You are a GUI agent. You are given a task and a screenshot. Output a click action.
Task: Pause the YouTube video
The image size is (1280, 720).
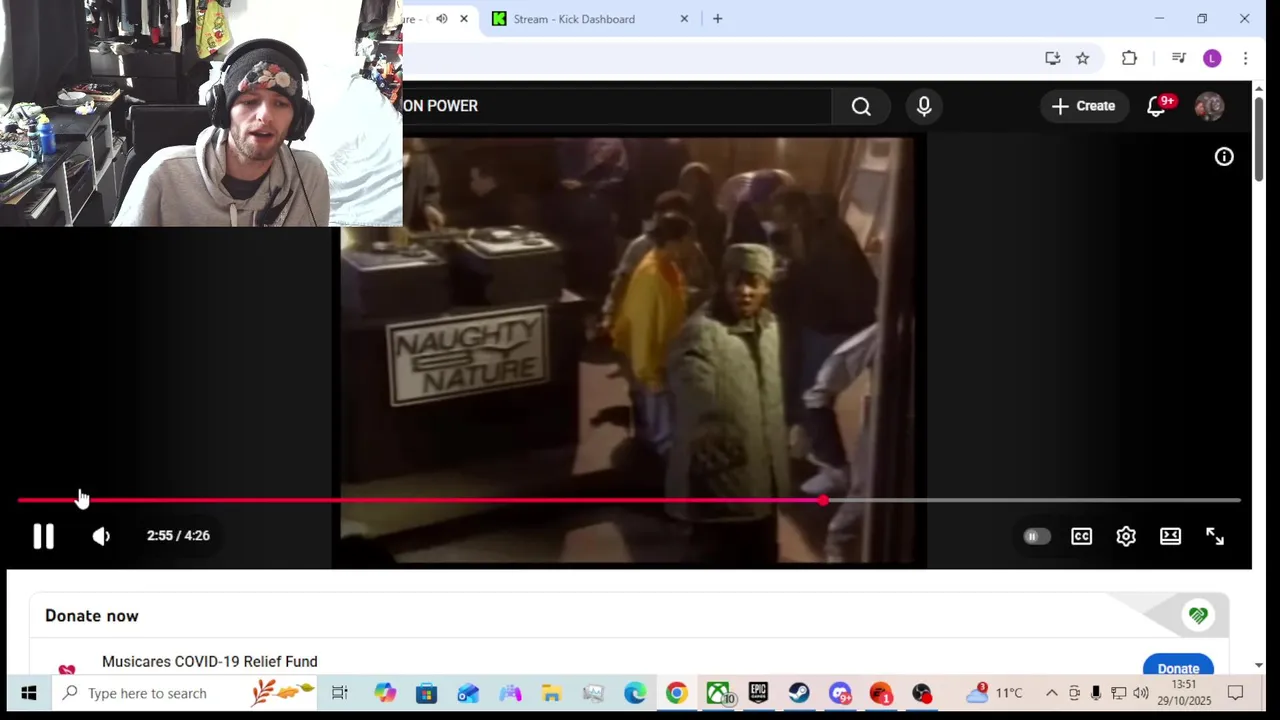(43, 536)
